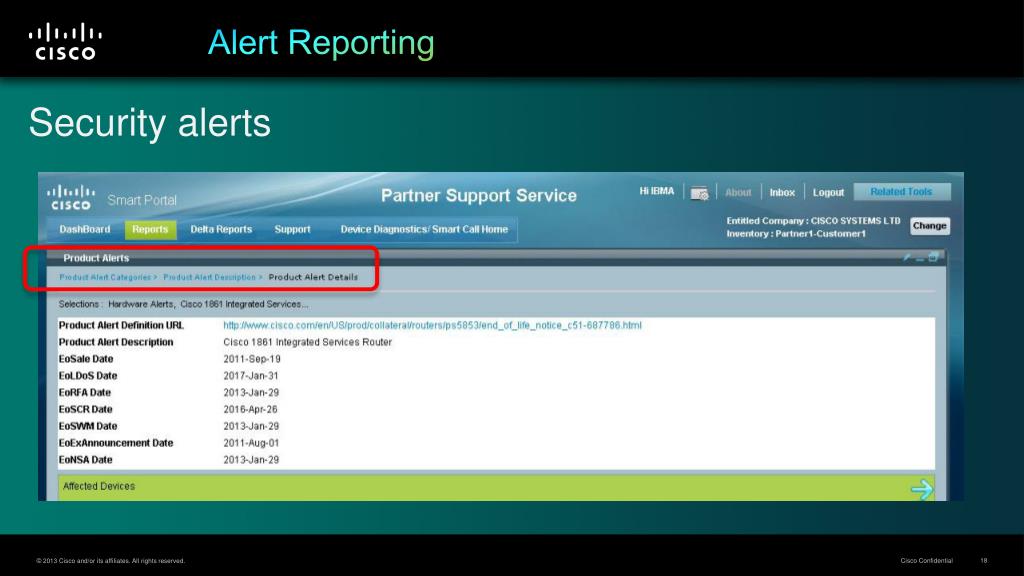Click the 'EoRFA Date' label
The image size is (1024, 576).
click(85, 392)
